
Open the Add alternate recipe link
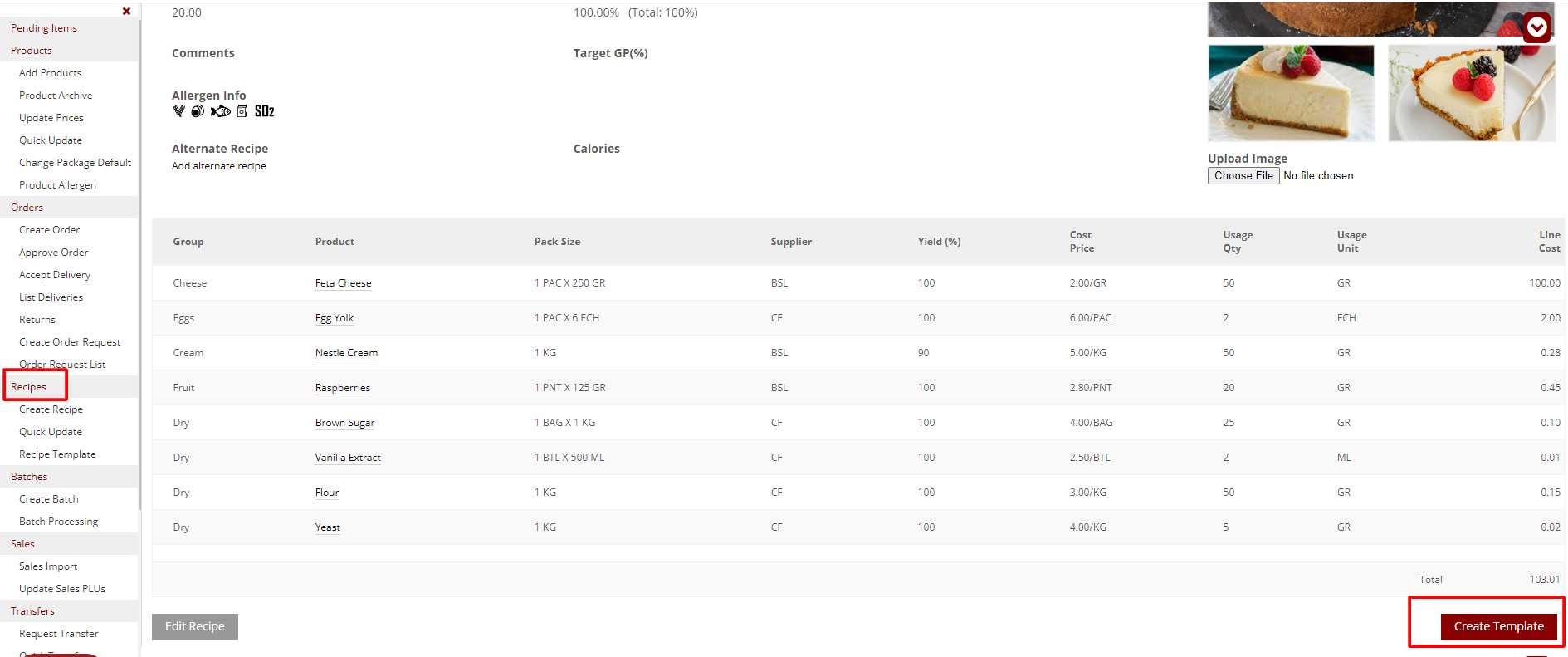click(219, 166)
